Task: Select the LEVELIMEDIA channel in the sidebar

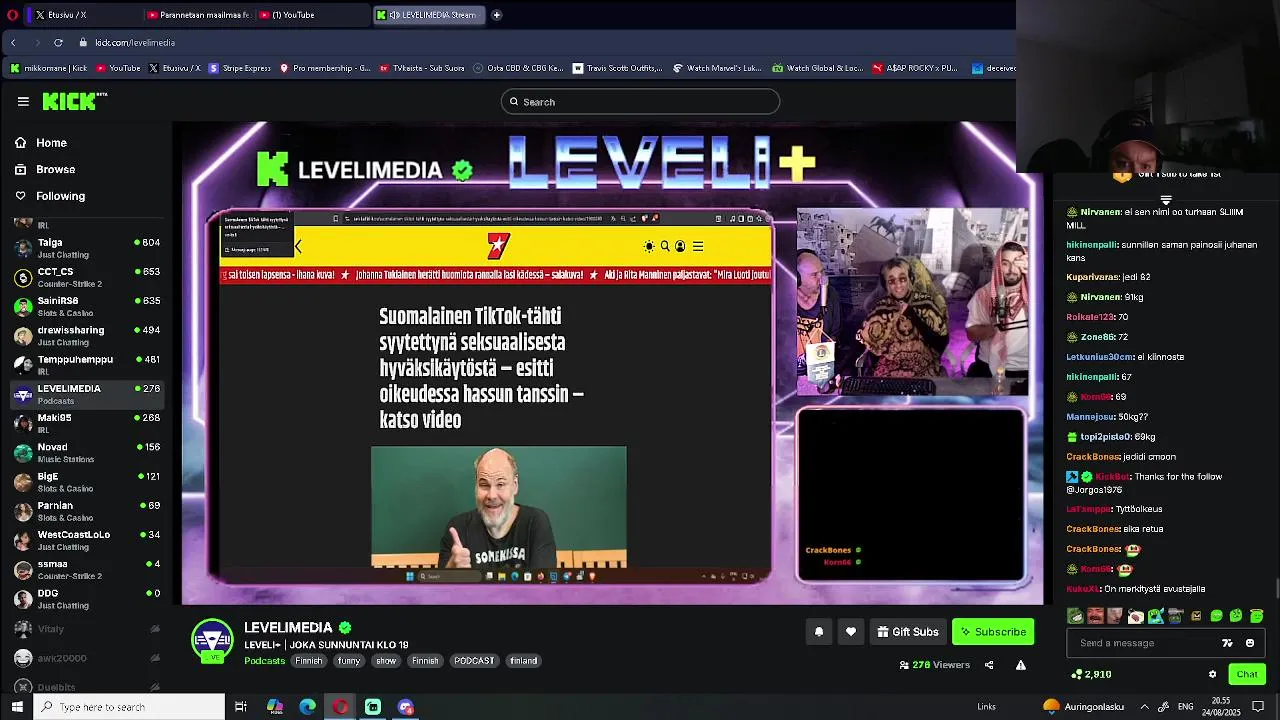Action: pos(87,394)
